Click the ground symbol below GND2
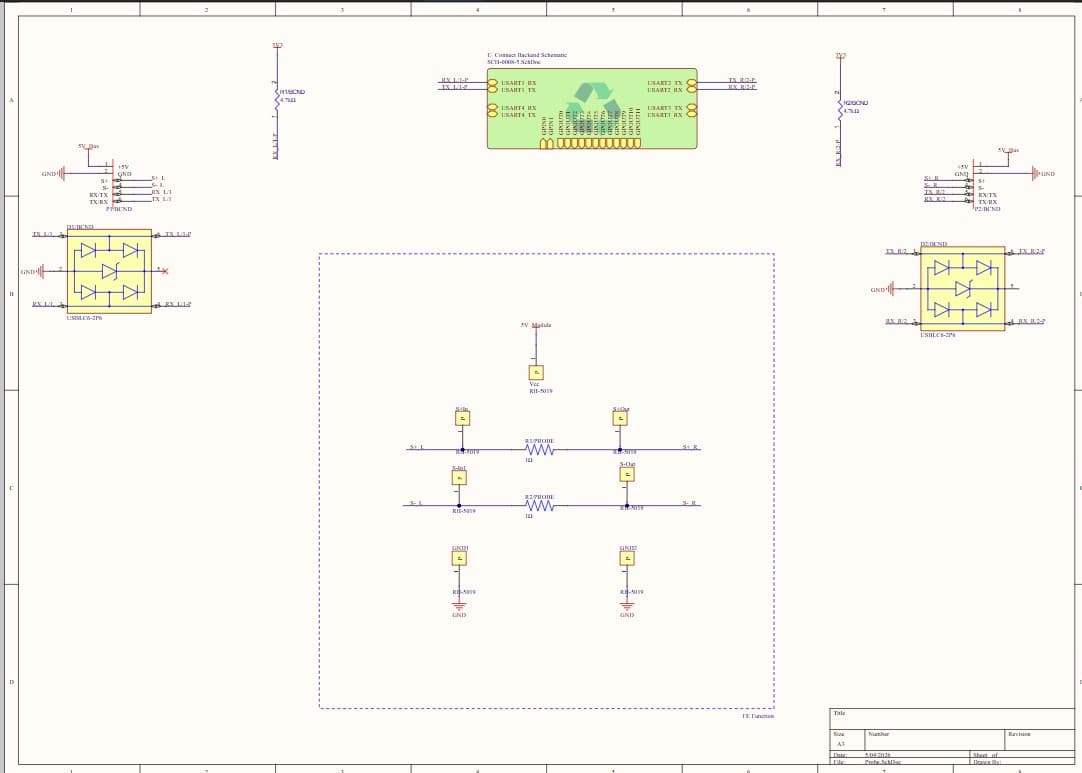Image resolution: width=1082 pixels, height=773 pixels. (x=627, y=607)
